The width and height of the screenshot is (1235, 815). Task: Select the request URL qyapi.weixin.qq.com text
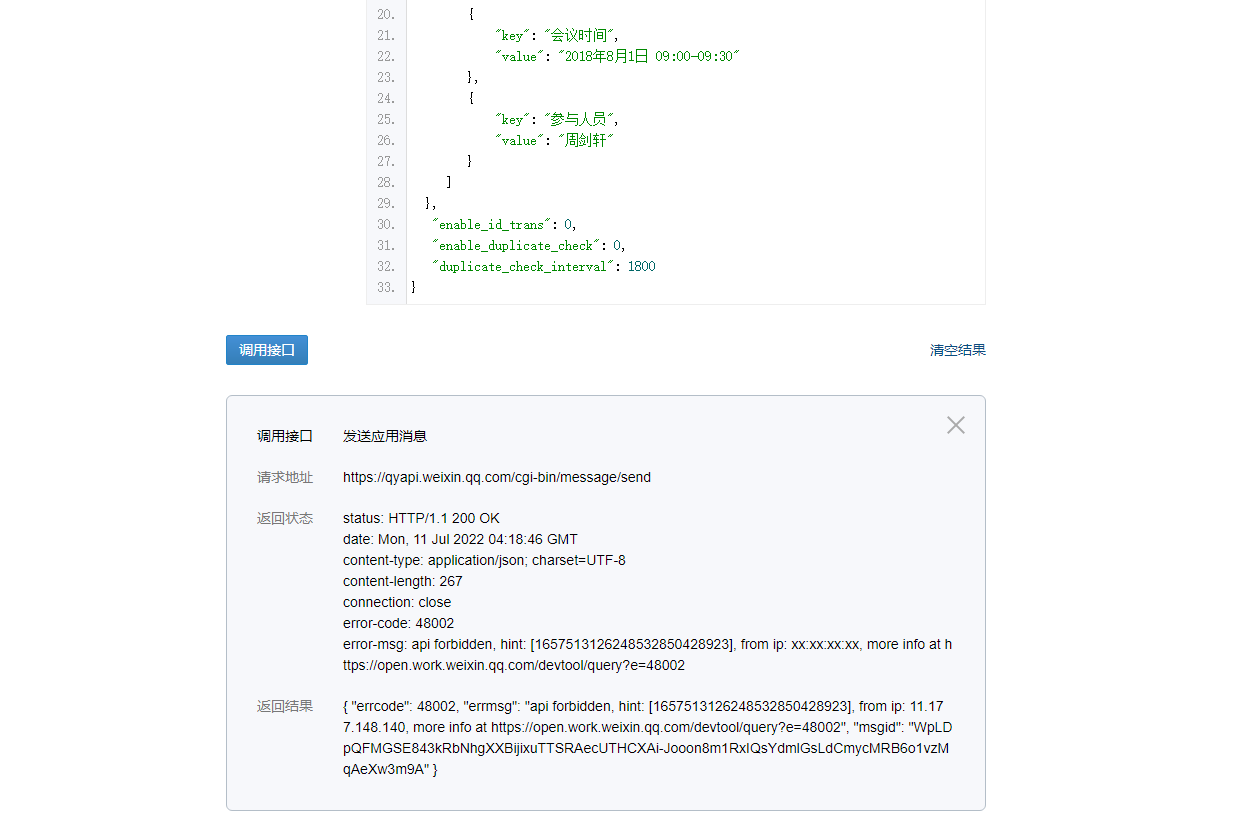[497, 477]
